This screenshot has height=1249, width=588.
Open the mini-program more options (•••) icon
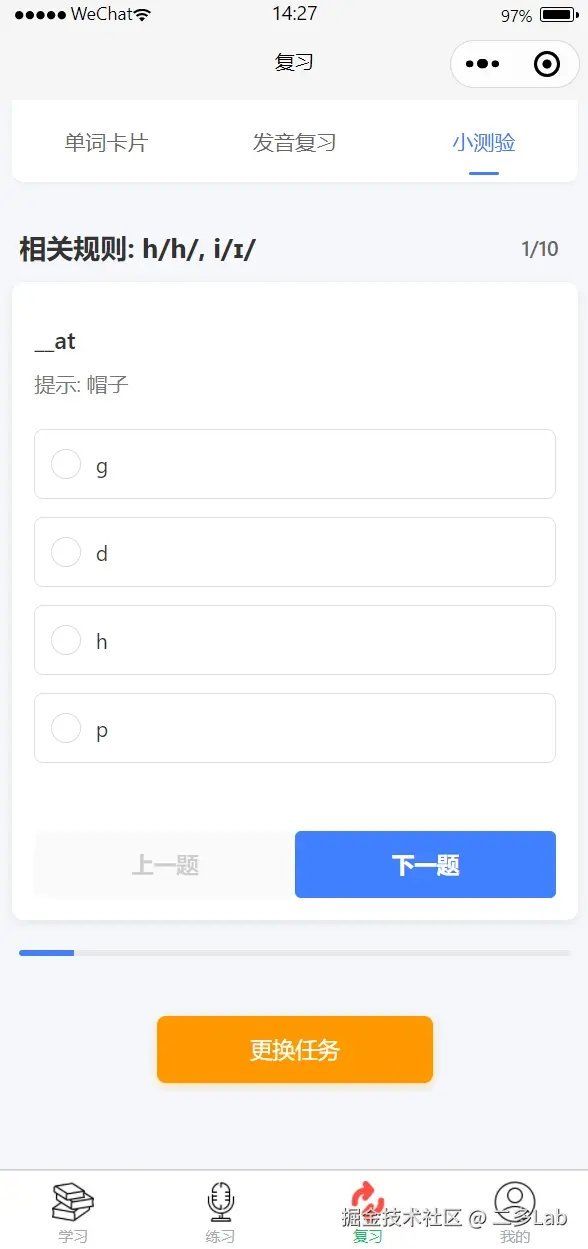[x=483, y=63]
